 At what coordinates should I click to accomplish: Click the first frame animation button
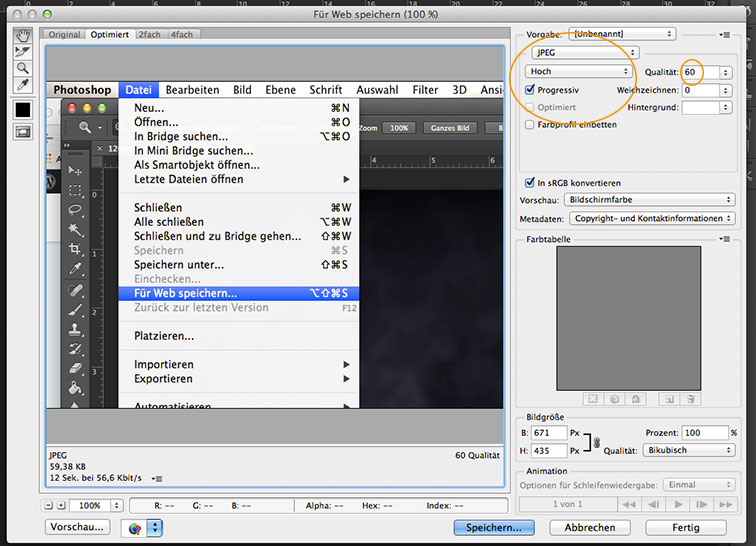pyautogui.click(x=629, y=504)
